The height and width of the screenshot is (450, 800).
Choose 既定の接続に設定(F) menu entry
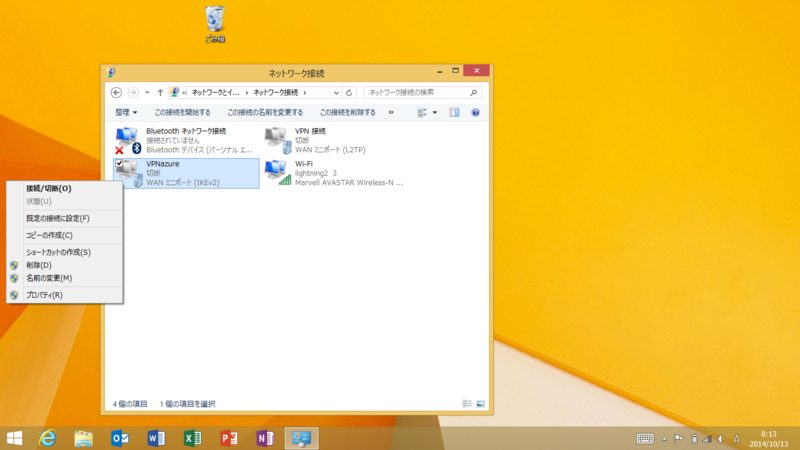[65, 218]
